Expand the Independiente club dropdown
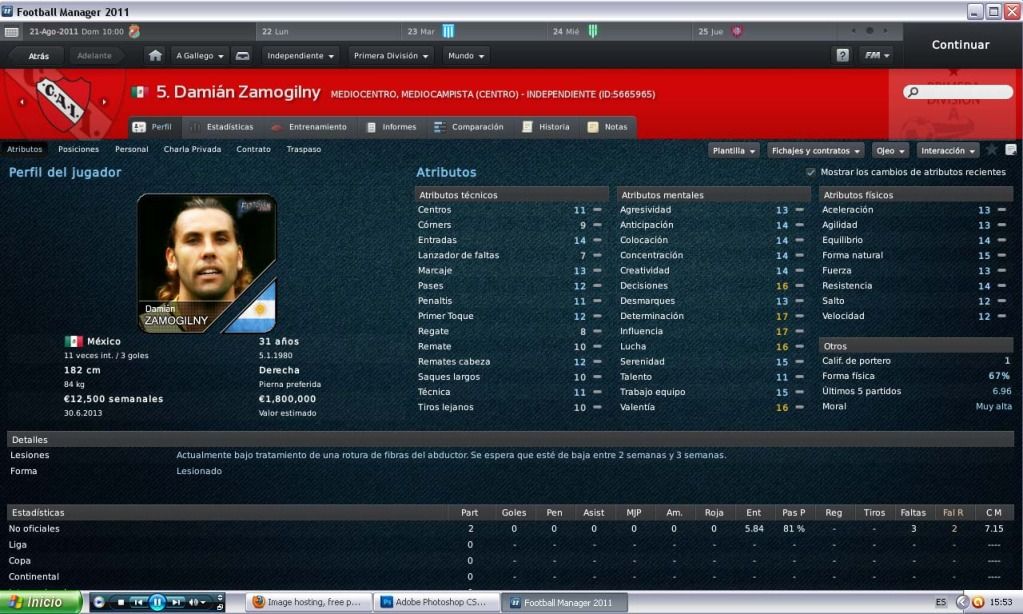The image size is (1023, 614). [300, 55]
